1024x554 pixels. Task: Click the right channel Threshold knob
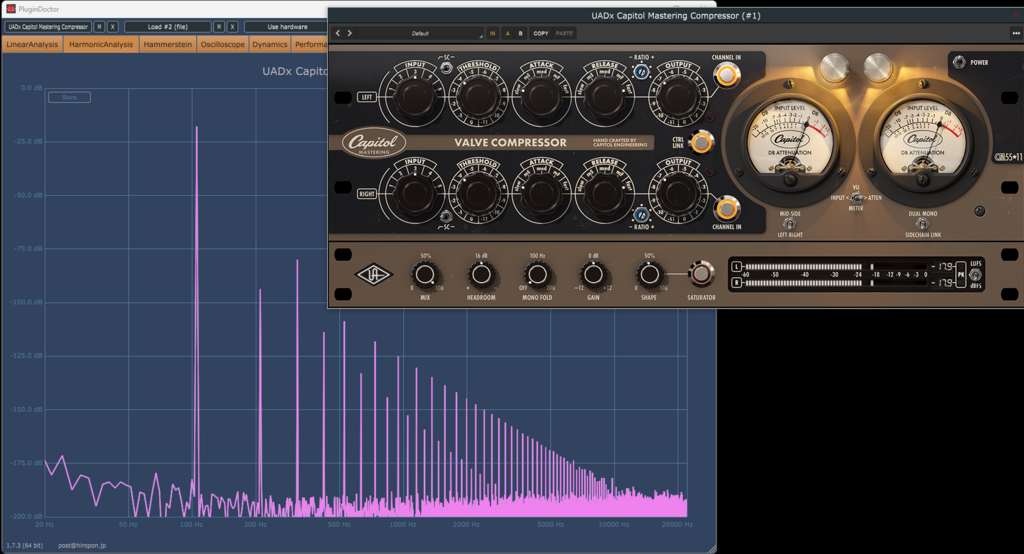point(477,194)
